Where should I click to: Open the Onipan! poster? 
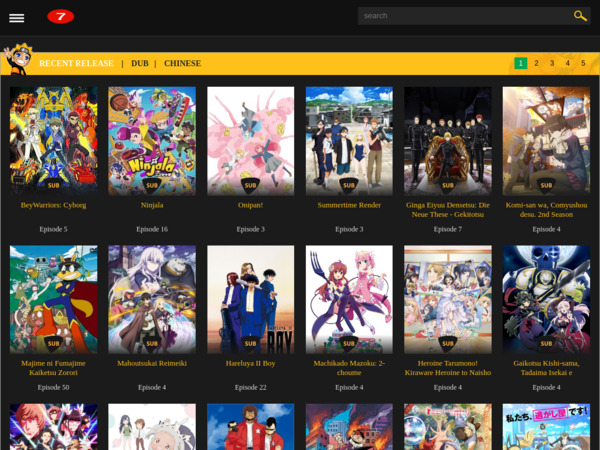(251, 141)
